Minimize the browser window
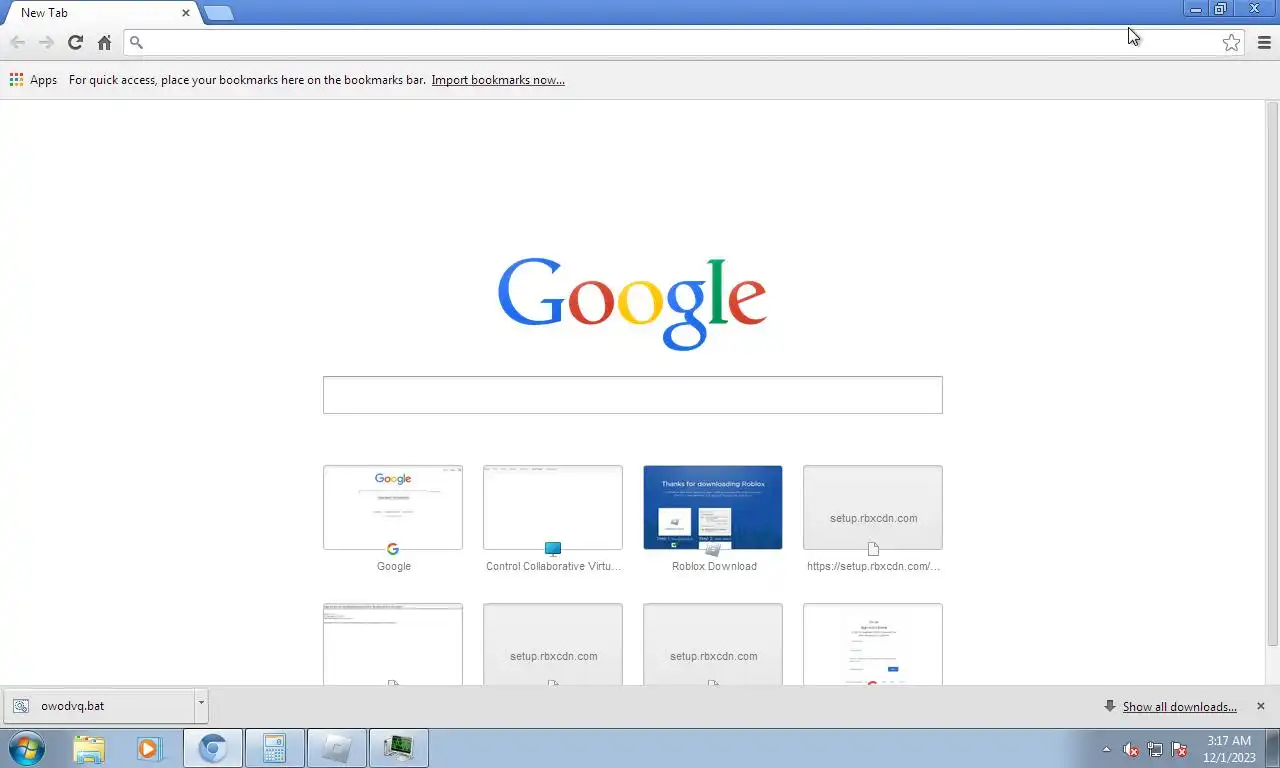 click(x=1196, y=9)
